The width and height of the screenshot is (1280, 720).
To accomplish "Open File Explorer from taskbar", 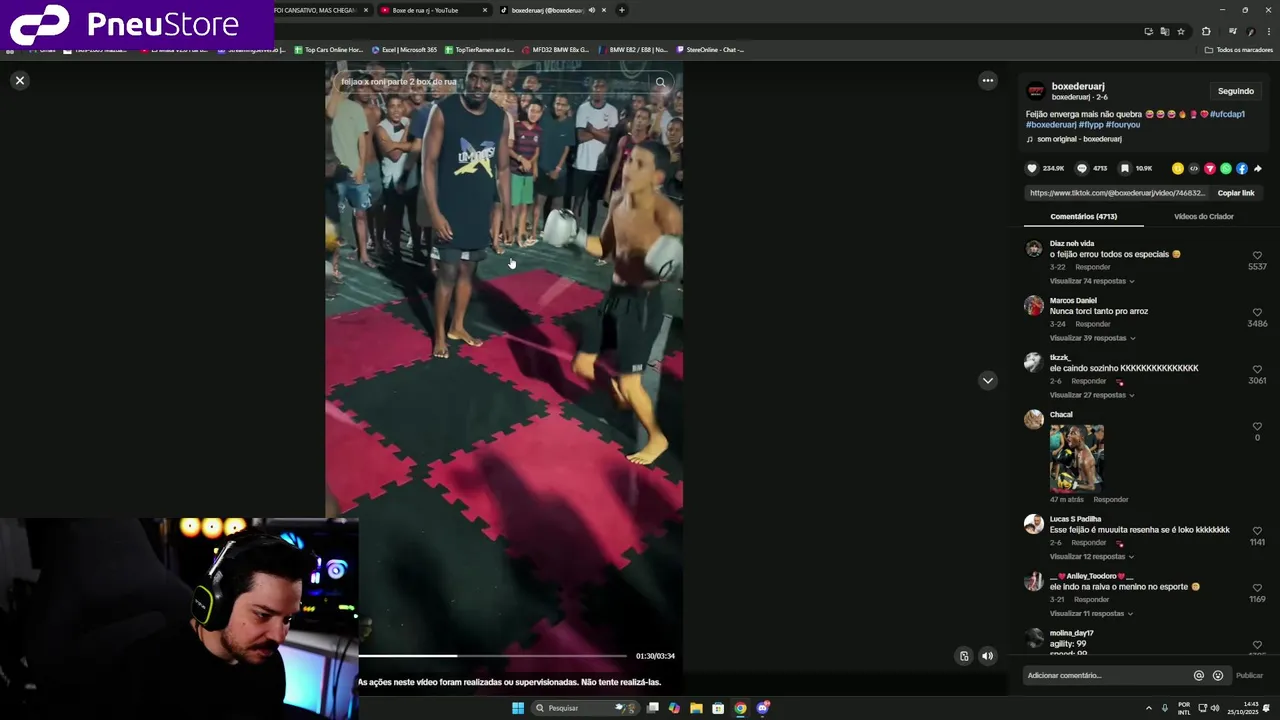I will 696,708.
